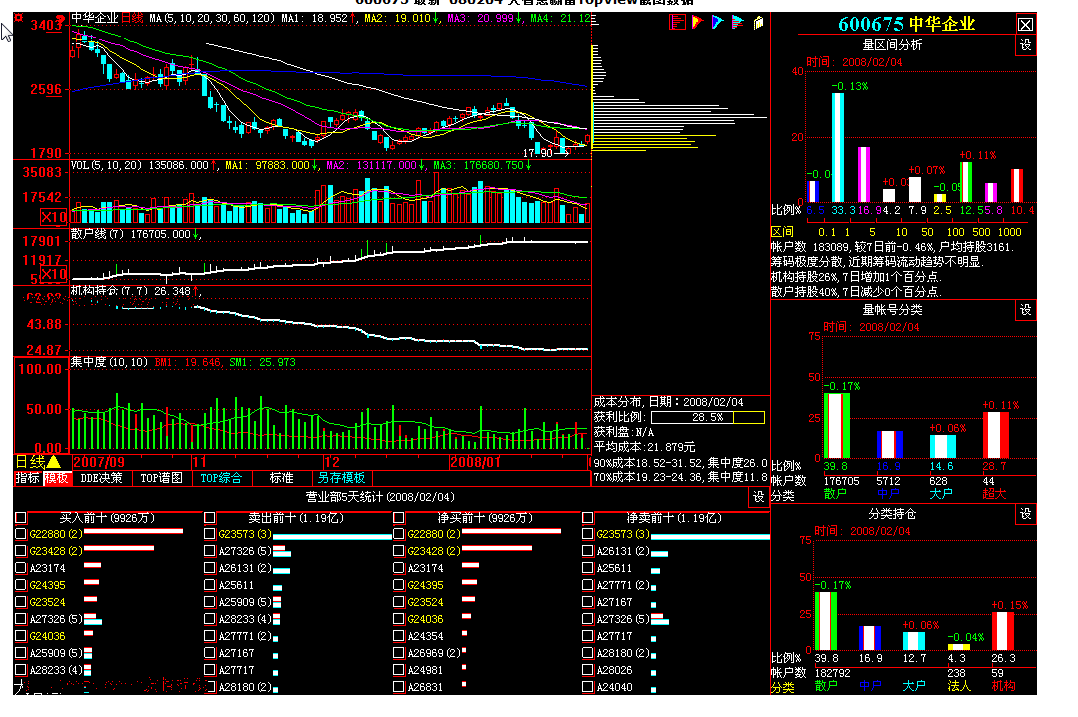Check the A25611 box under 卖出前十

point(210,585)
